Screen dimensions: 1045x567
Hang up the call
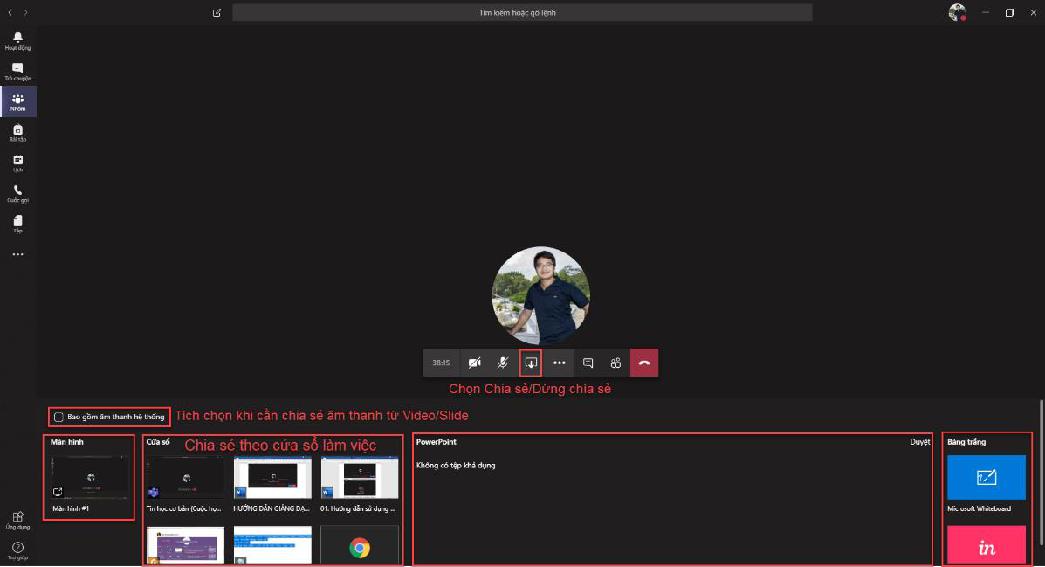point(644,363)
